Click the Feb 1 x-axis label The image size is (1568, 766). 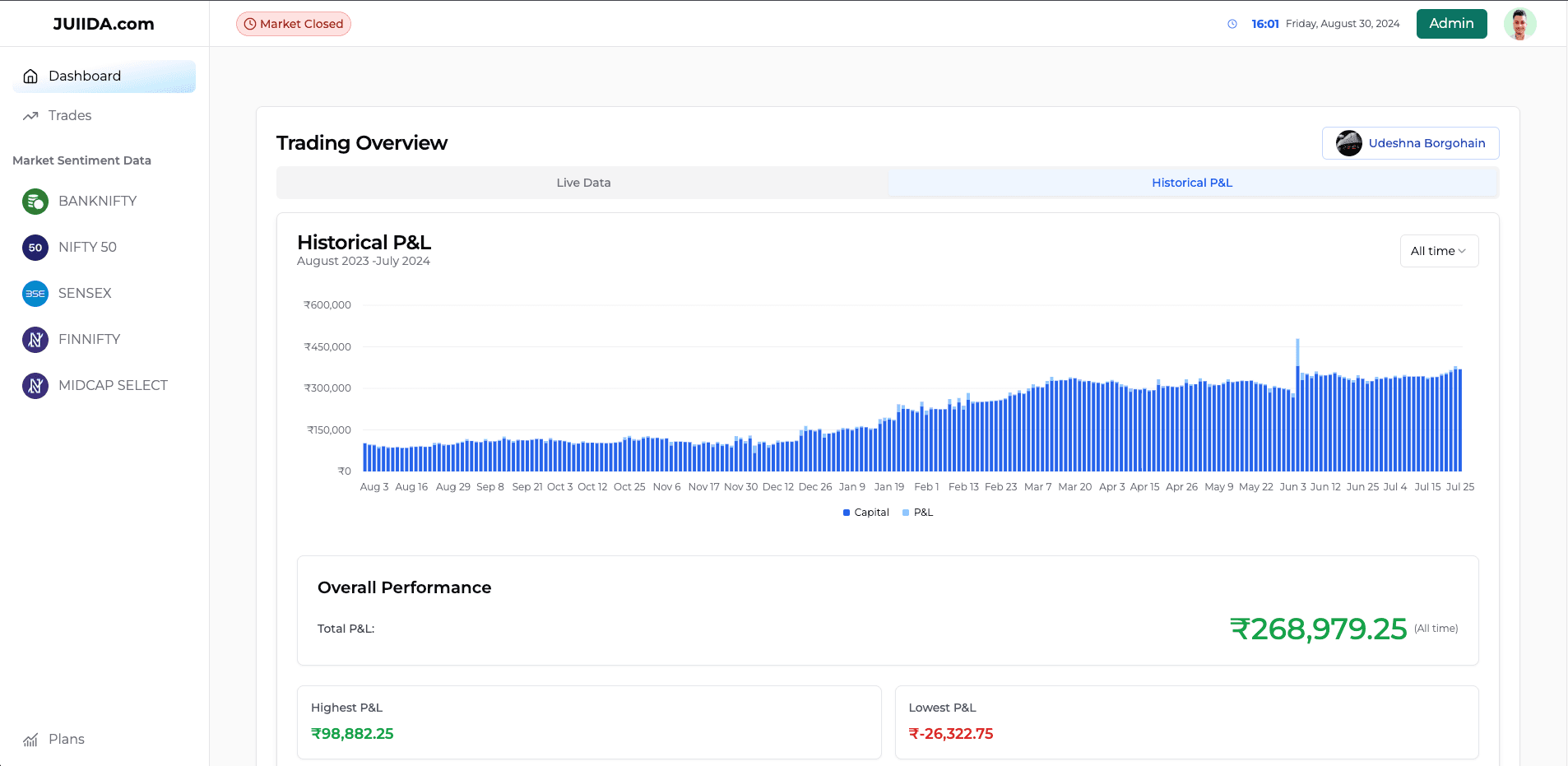tap(926, 487)
